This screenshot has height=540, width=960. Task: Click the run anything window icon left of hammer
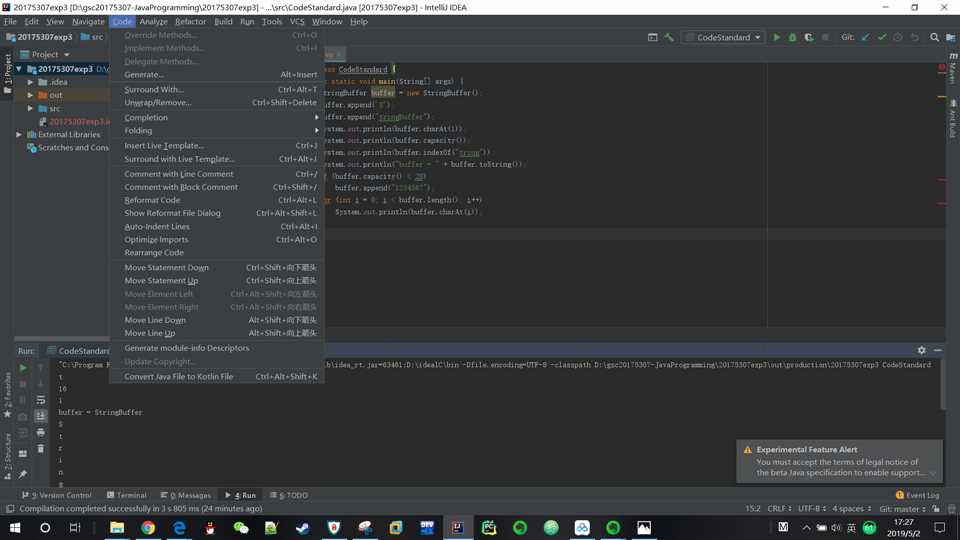(653, 37)
